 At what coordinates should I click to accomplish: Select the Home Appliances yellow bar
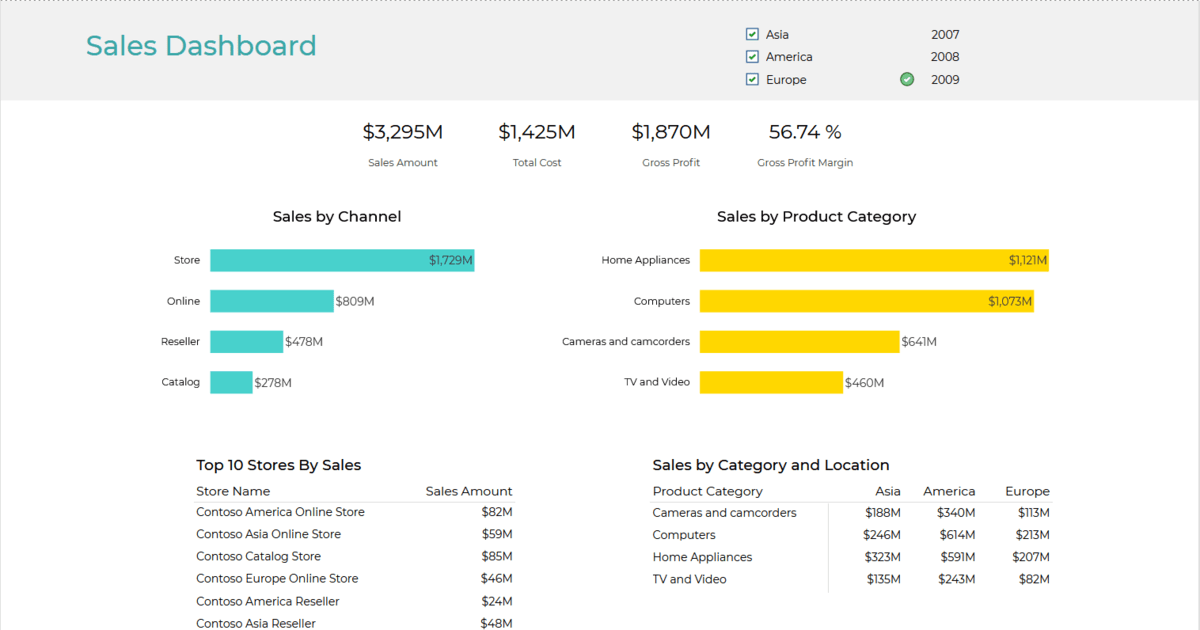click(873, 260)
